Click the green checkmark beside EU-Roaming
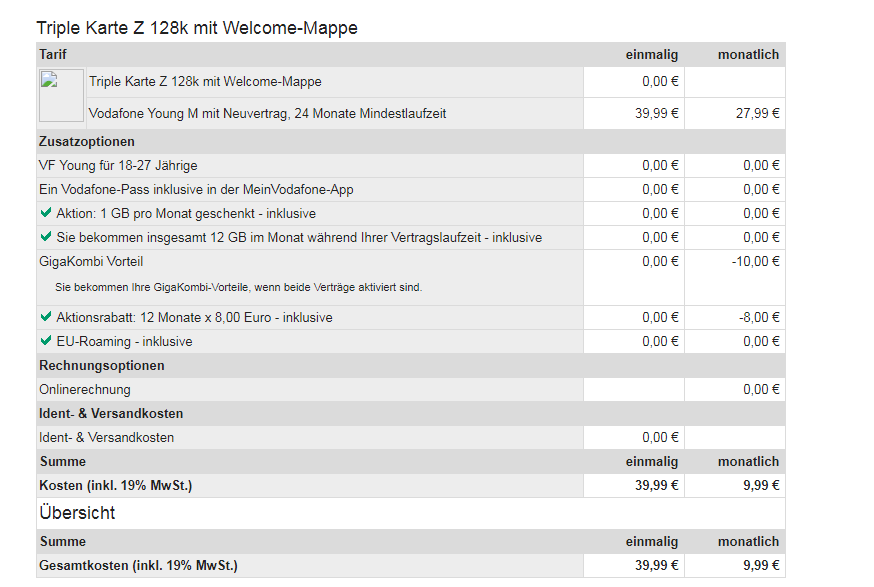Viewport: 874px width, 587px height. [46, 340]
